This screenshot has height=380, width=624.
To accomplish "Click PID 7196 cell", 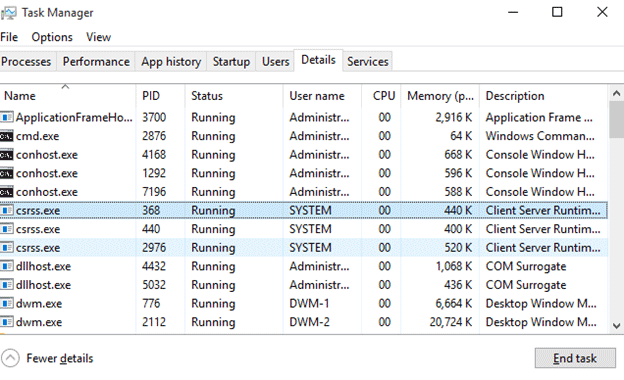I will click(154, 192).
